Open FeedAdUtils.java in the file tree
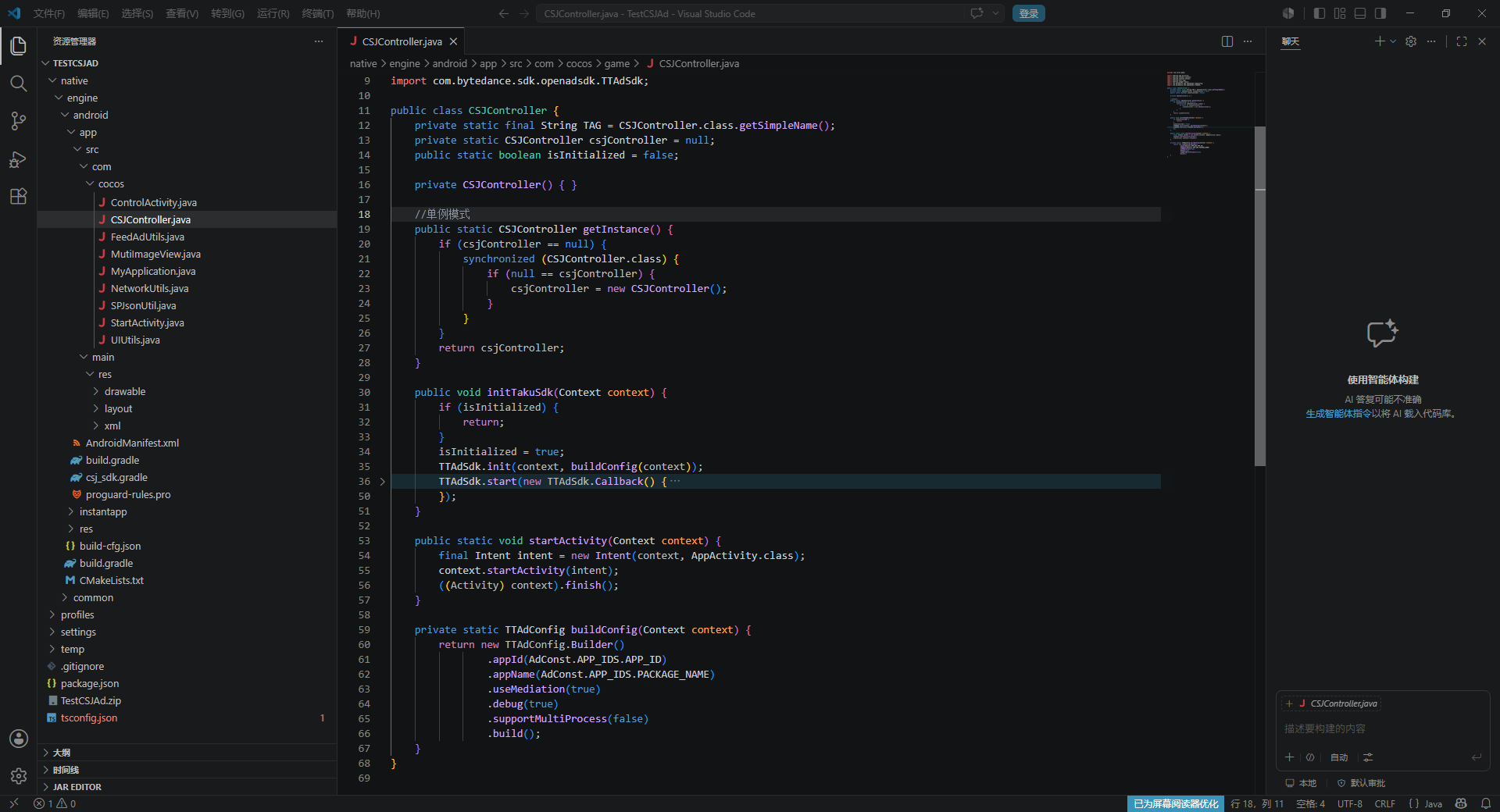This screenshot has height=812, width=1500. 147,237
